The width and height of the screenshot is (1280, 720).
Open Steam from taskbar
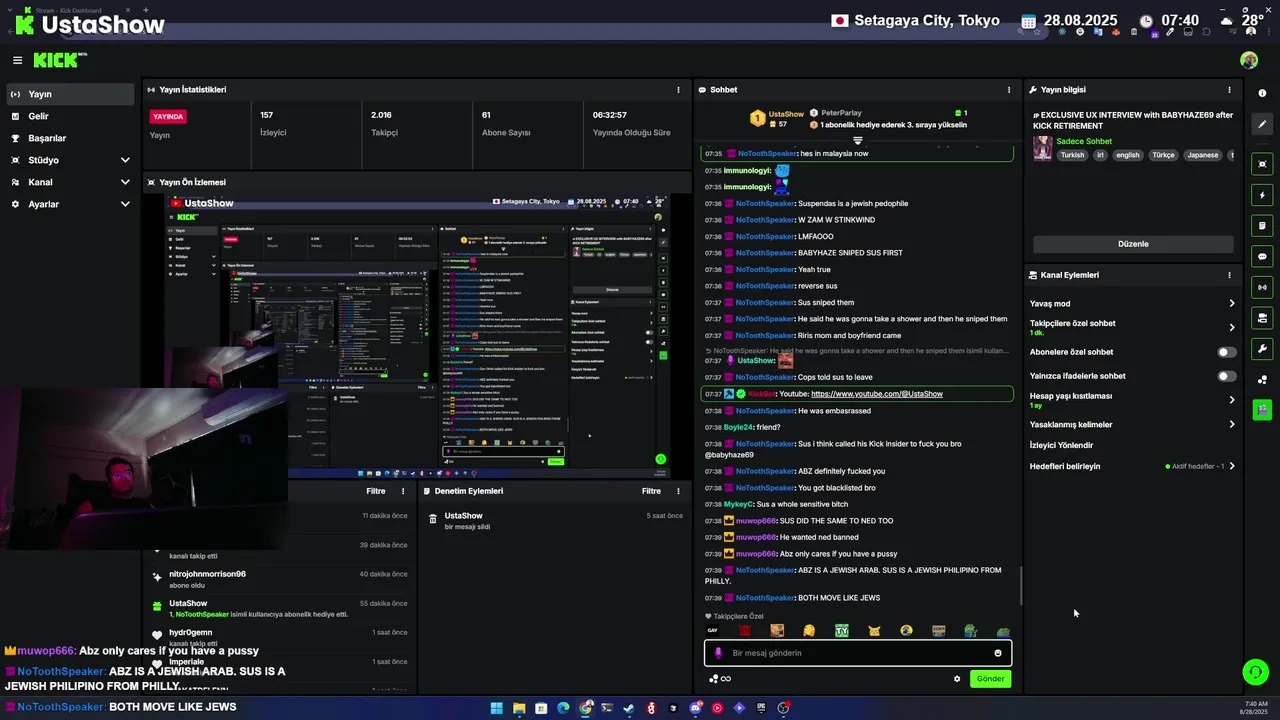629,708
